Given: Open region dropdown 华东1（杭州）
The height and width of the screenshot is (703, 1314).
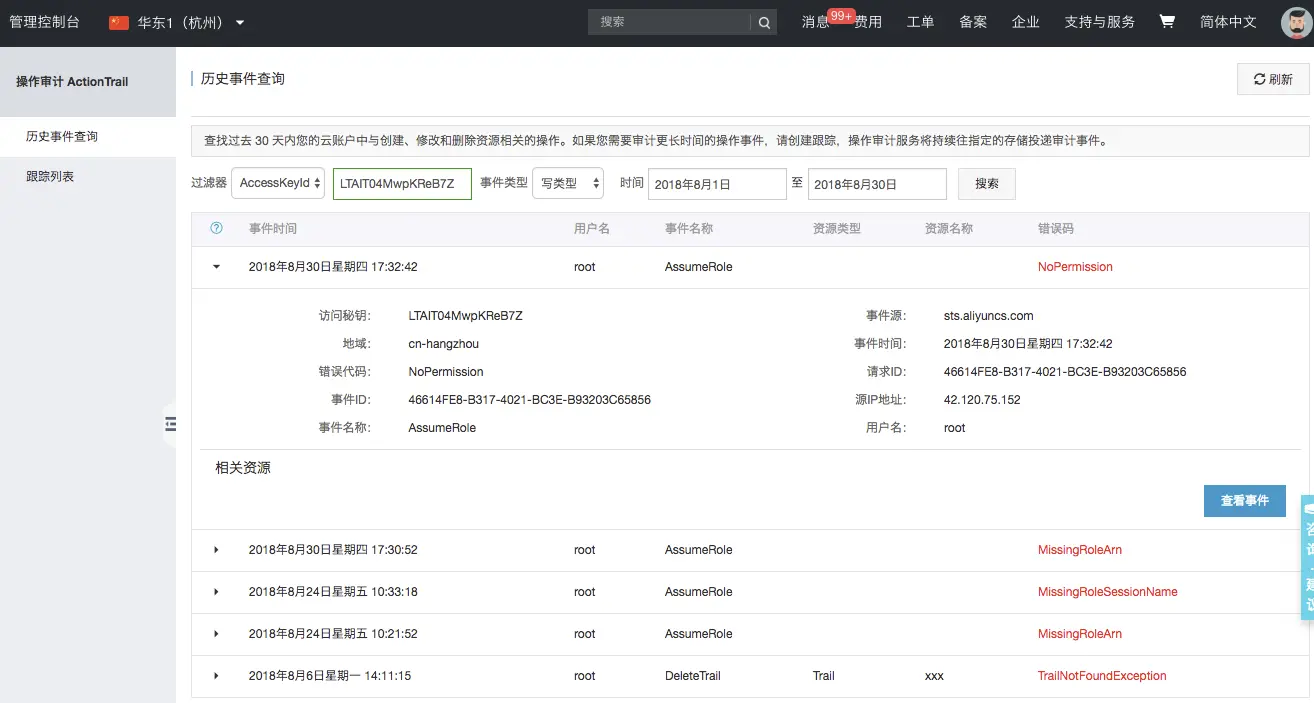Looking at the screenshot, I should pyautogui.click(x=191, y=22).
